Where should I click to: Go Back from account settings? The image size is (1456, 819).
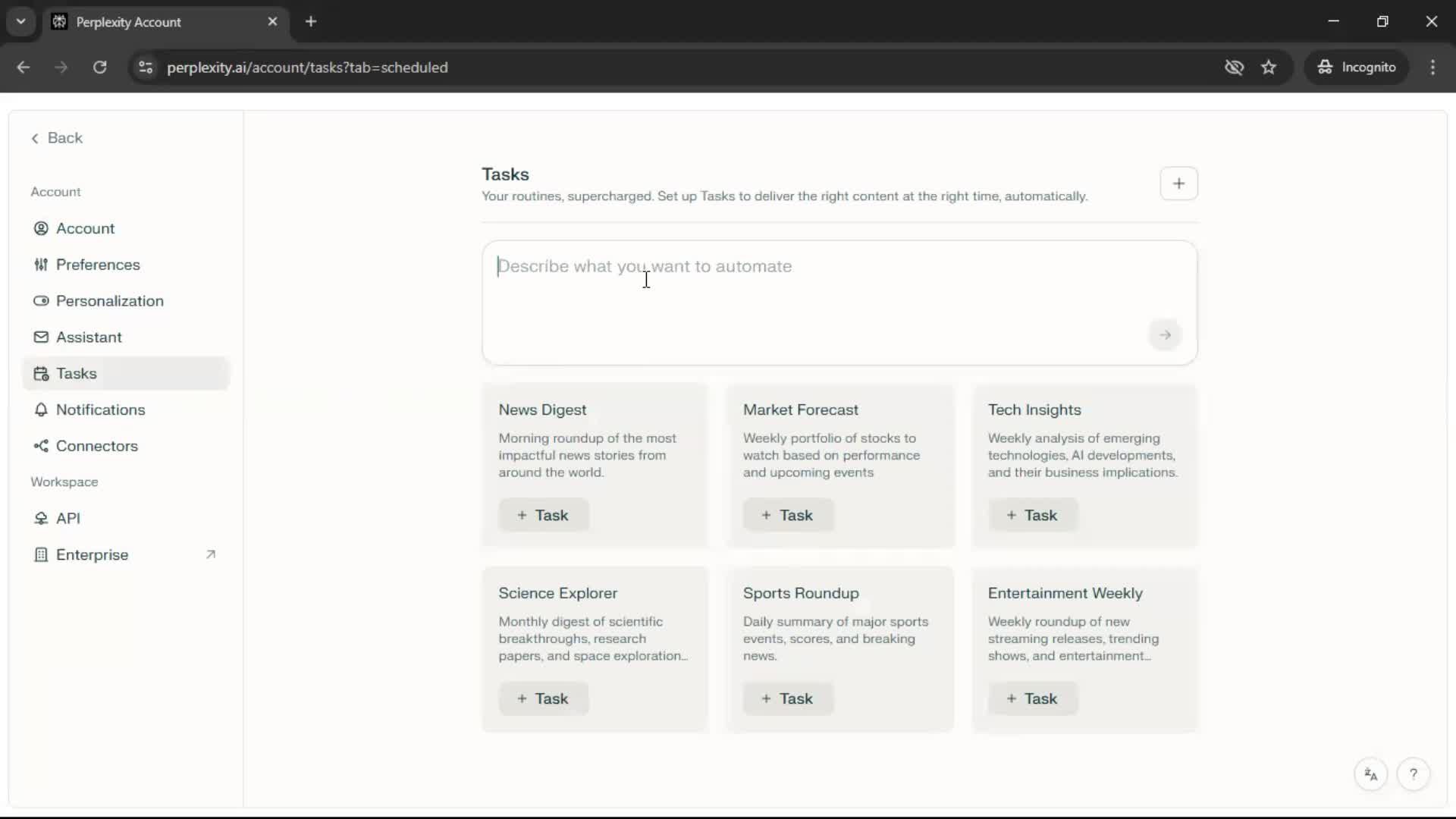[x=57, y=138]
